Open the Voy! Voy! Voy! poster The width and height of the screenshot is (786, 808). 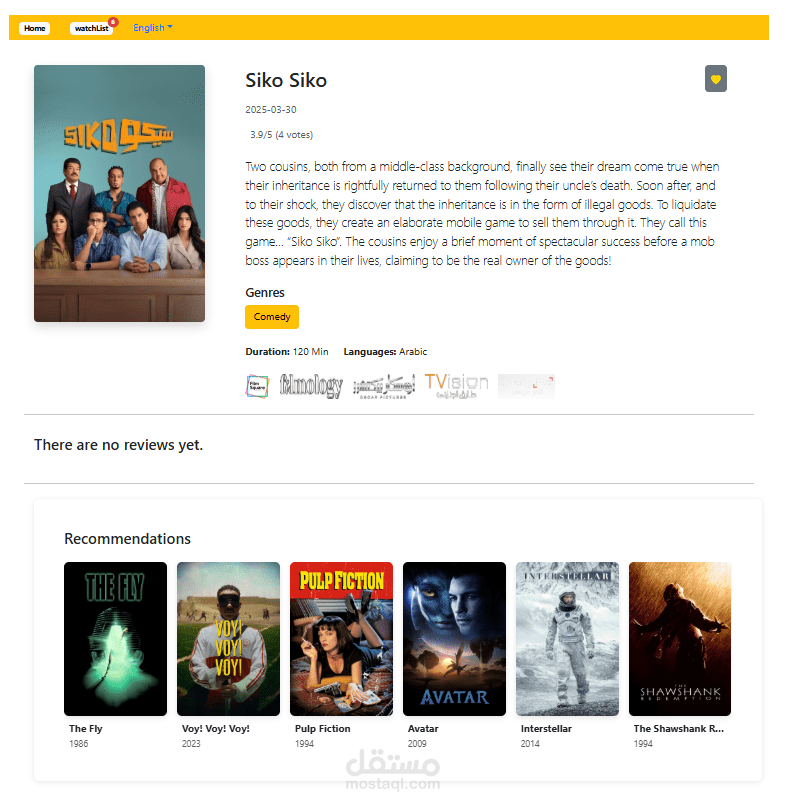pyautogui.click(x=228, y=638)
